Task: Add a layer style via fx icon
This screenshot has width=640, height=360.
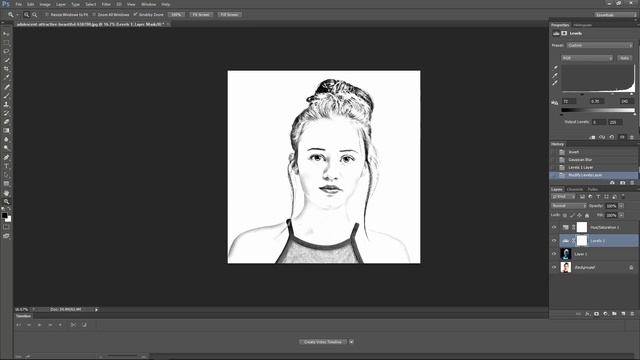Action: (x=587, y=314)
